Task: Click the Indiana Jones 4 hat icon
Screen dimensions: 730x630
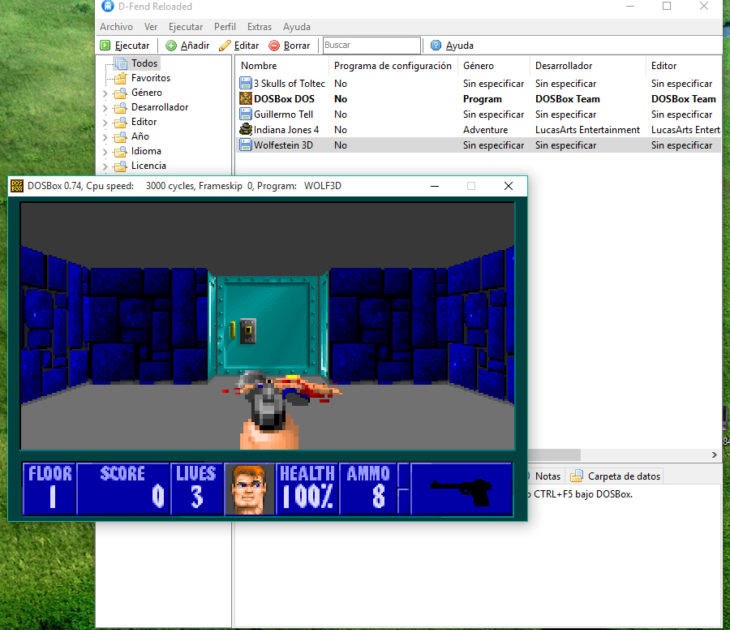Action: pyautogui.click(x=245, y=129)
